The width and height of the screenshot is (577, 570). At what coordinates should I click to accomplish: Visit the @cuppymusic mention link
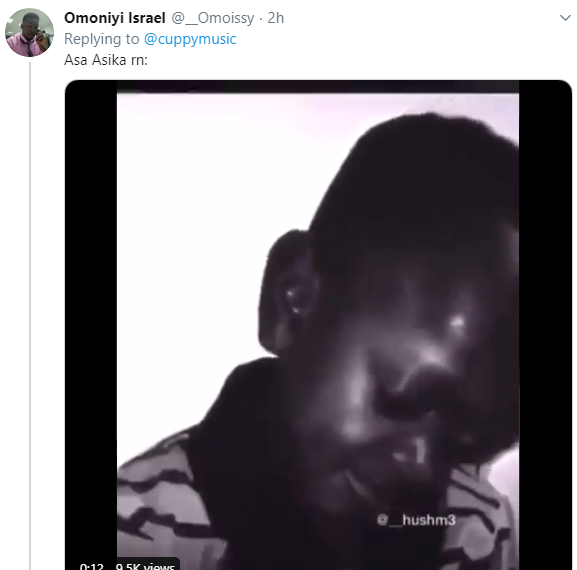click(x=190, y=39)
